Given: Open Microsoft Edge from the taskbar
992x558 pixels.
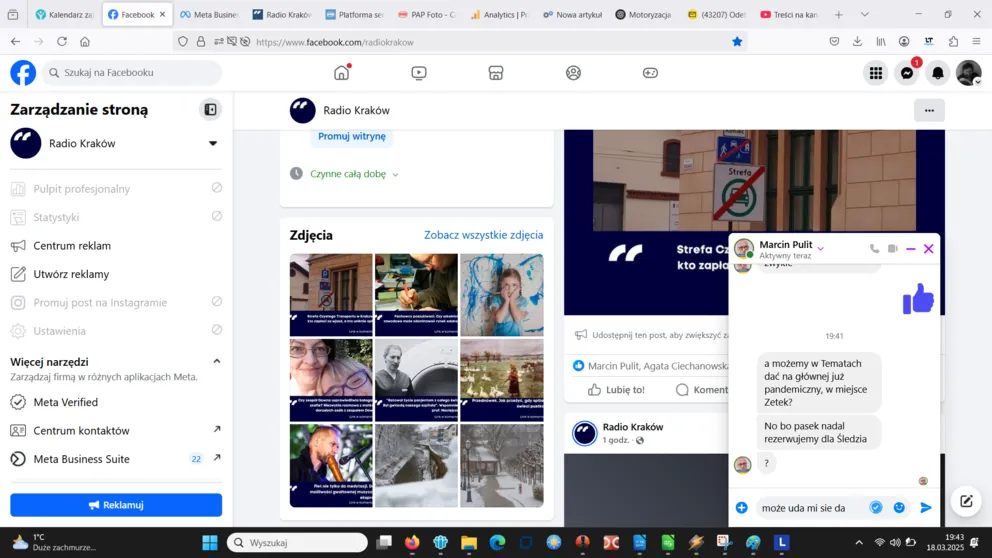Looking at the screenshot, I should tap(497, 543).
